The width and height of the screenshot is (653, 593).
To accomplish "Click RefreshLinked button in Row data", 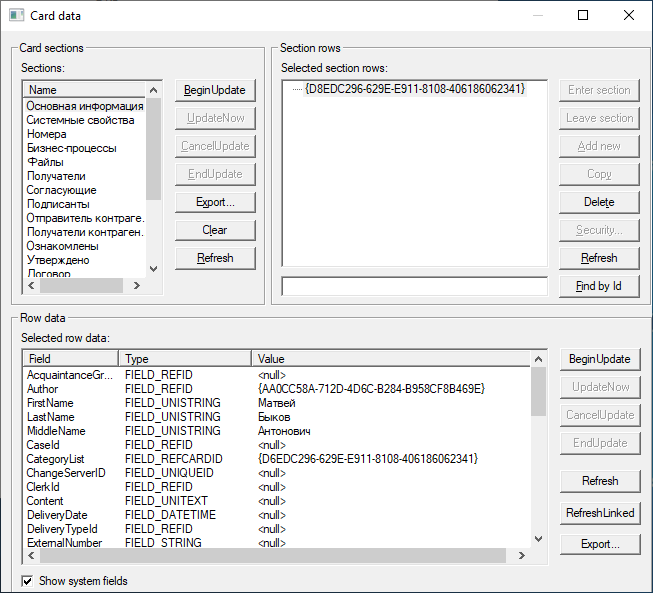I will pos(599,513).
